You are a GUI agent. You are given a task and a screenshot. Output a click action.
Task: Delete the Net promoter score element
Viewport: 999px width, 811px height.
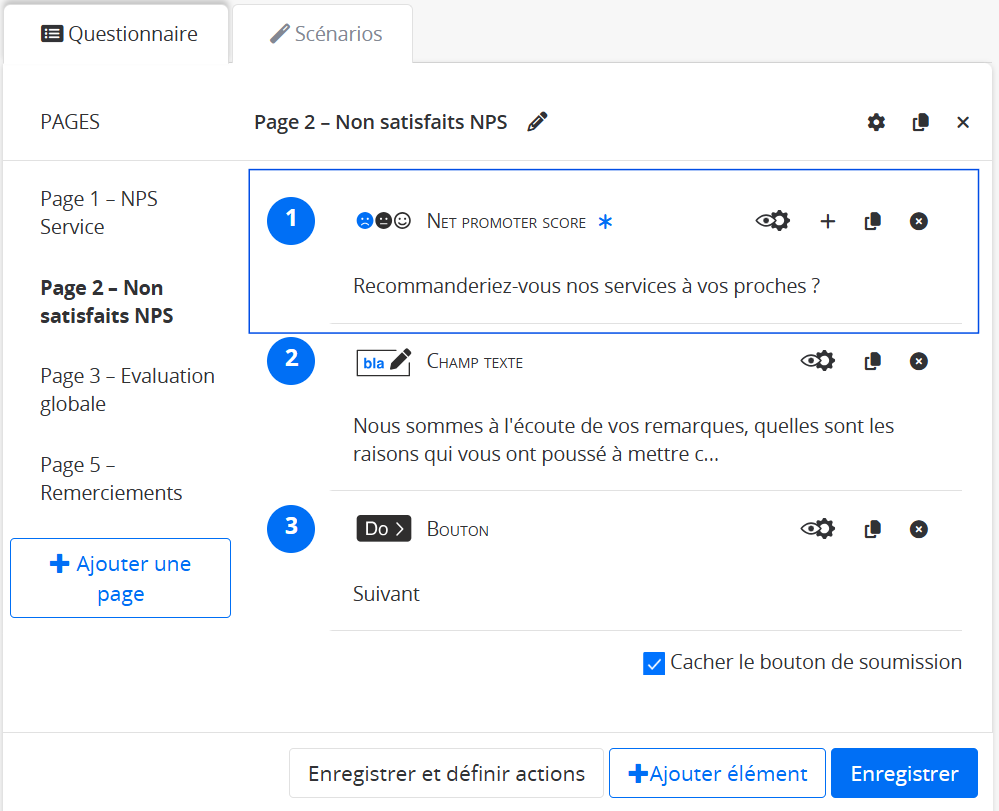point(918,221)
